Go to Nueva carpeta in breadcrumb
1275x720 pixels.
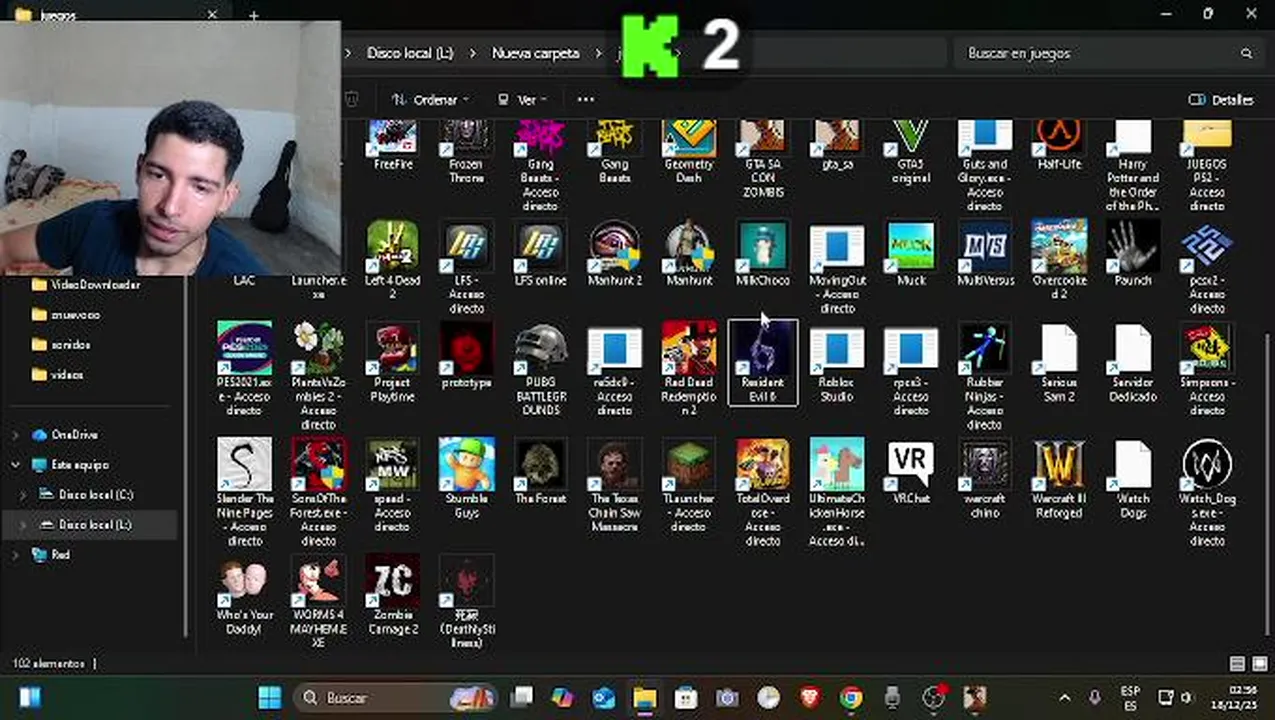click(535, 53)
